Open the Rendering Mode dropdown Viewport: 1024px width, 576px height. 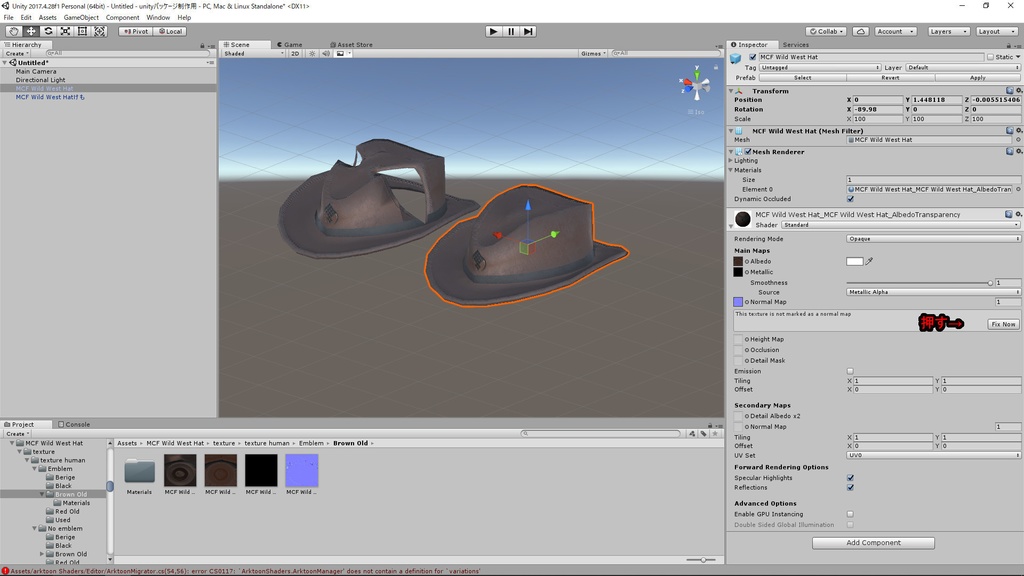pyautogui.click(x=932, y=239)
